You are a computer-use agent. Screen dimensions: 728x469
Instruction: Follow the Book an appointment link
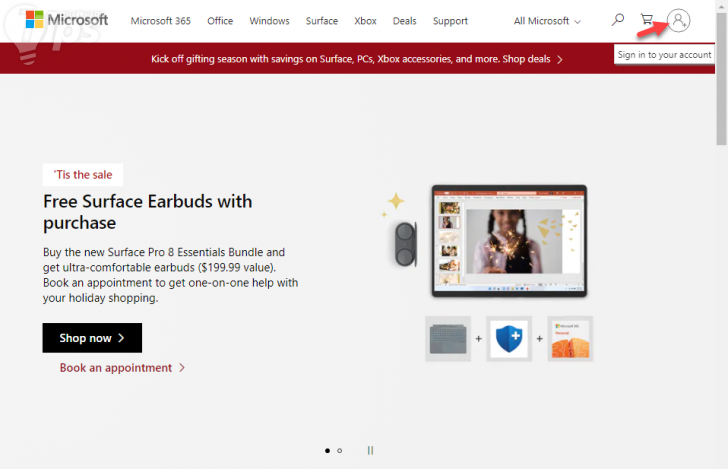(122, 368)
